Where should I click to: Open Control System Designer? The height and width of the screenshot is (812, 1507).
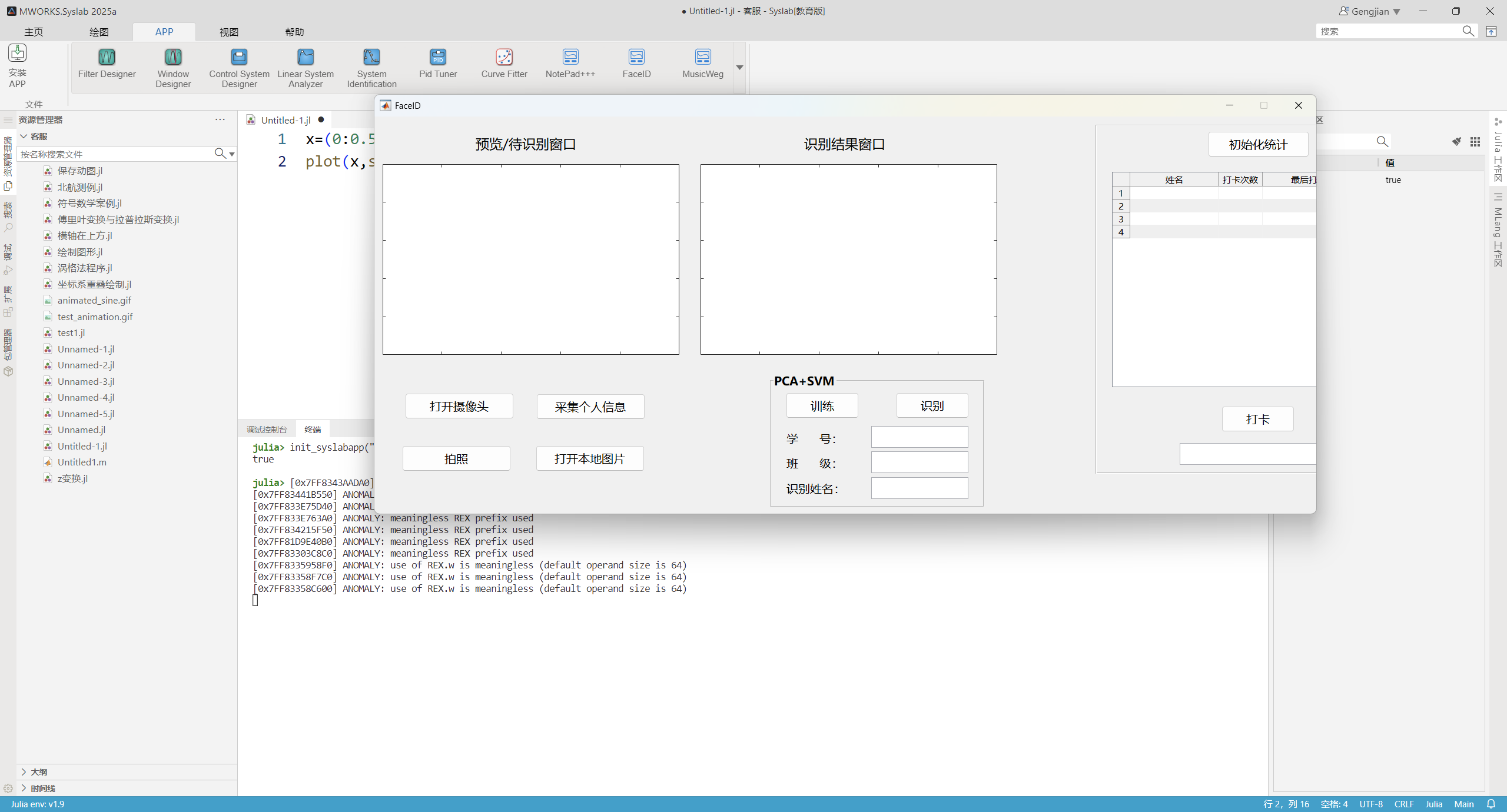pyautogui.click(x=239, y=68)
